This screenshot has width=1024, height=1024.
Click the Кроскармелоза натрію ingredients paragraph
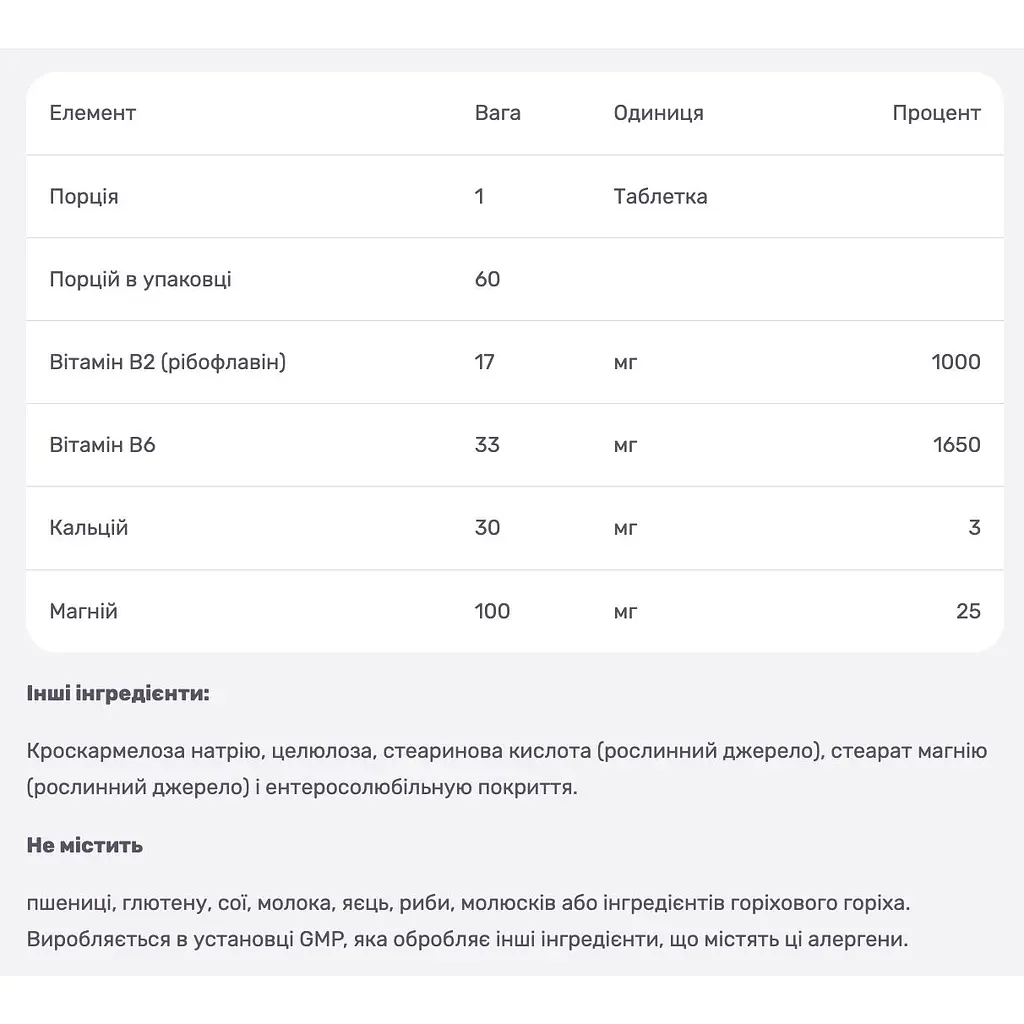click(507, 769)
